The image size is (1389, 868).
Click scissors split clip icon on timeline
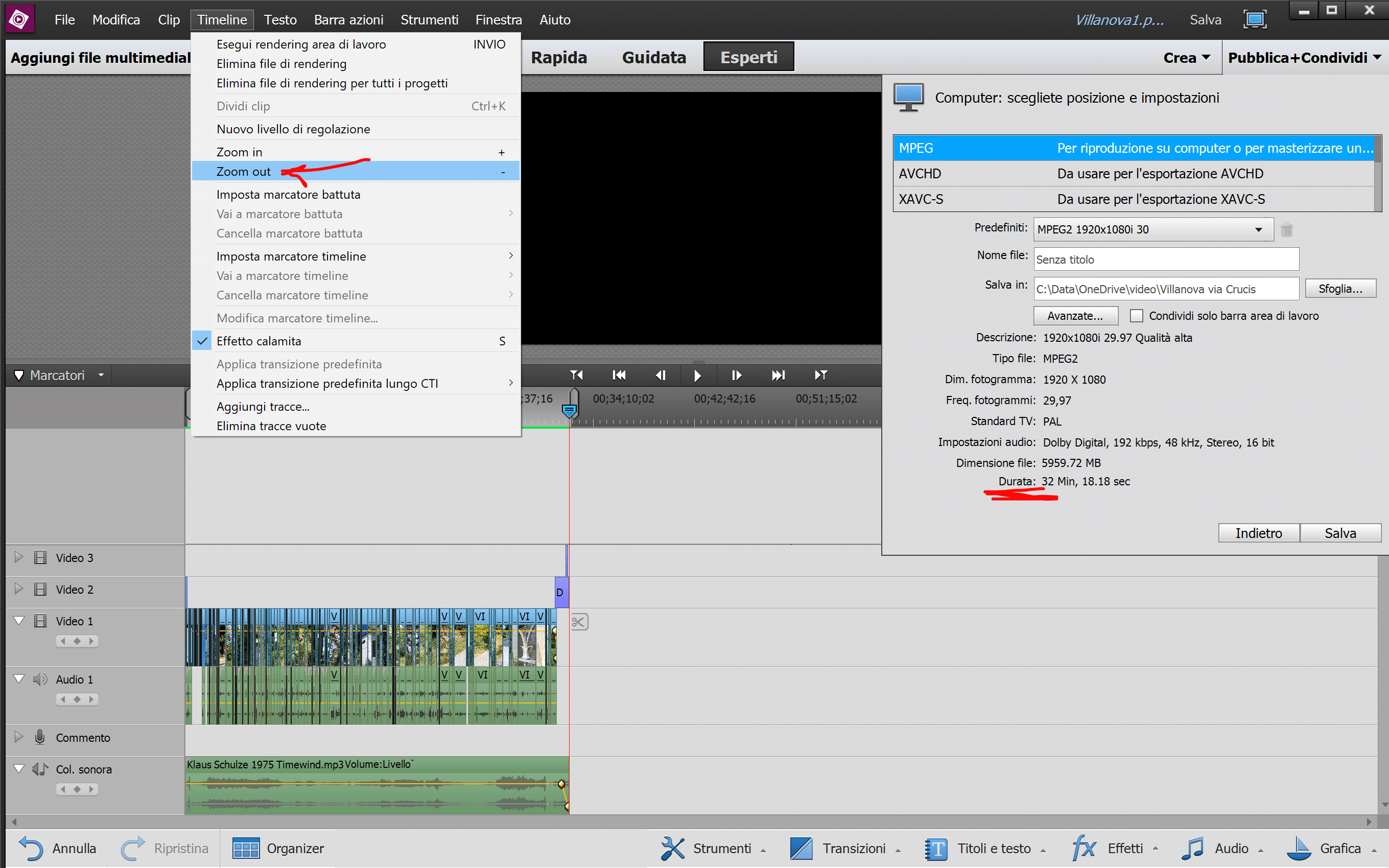[579, 622]
